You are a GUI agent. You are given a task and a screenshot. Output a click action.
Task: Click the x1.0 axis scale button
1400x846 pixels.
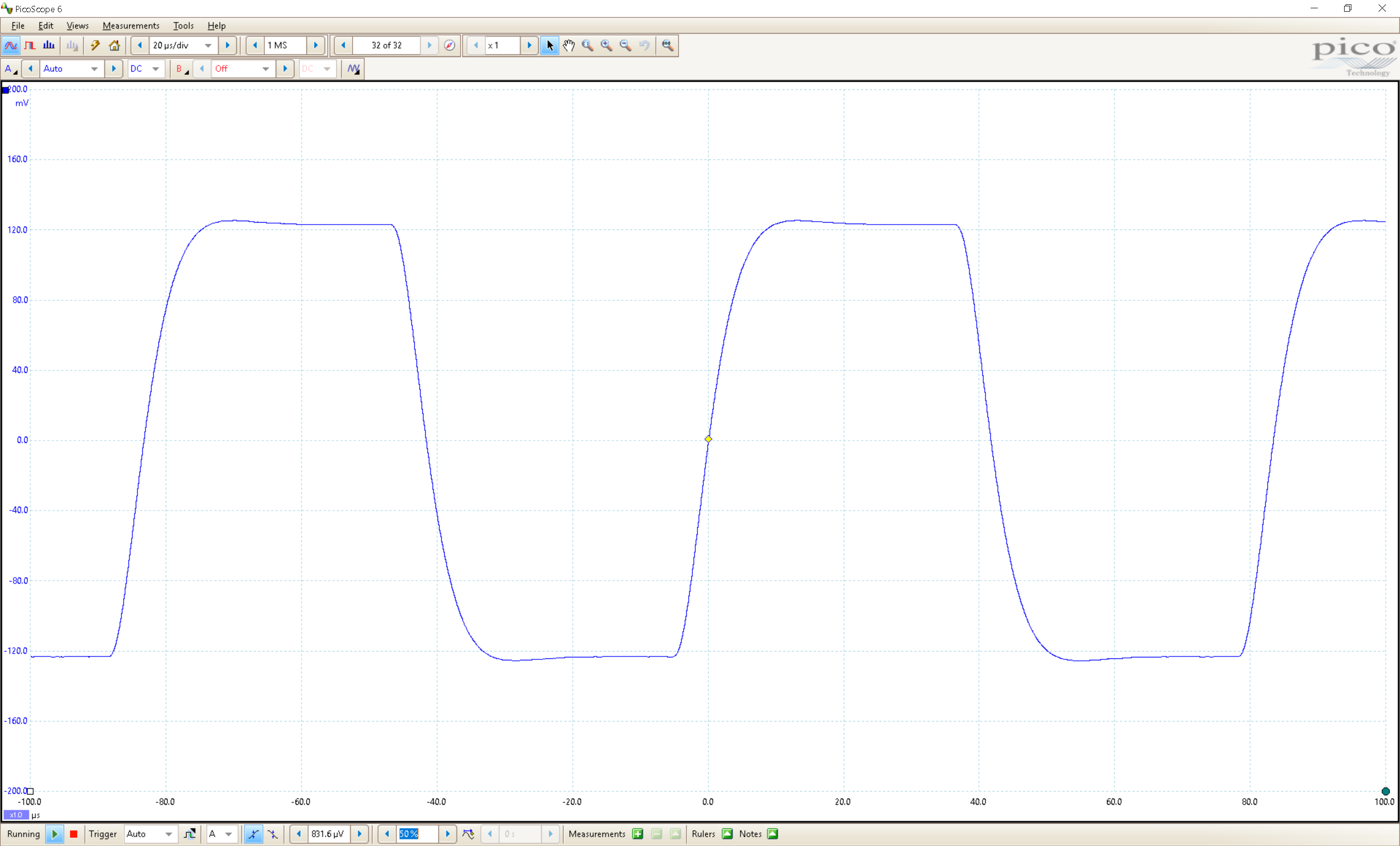click(x=16, y=815)
